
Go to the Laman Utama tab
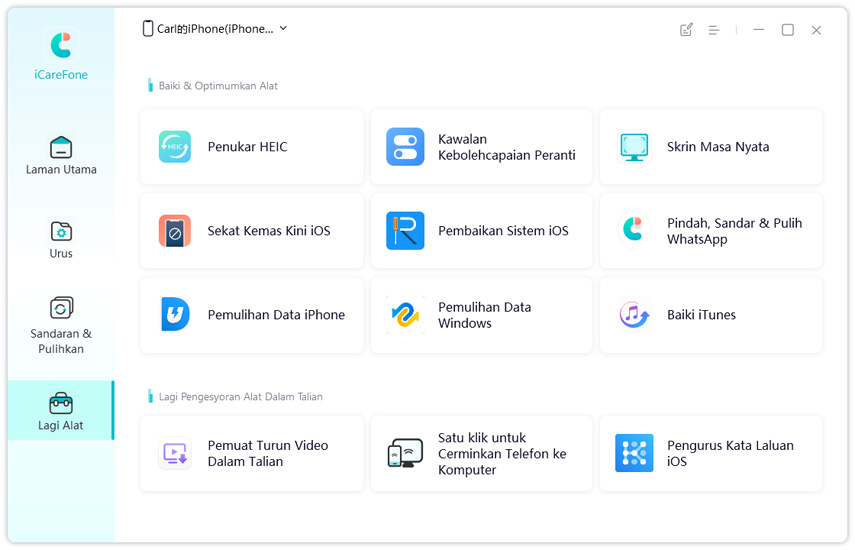(61, 155)
